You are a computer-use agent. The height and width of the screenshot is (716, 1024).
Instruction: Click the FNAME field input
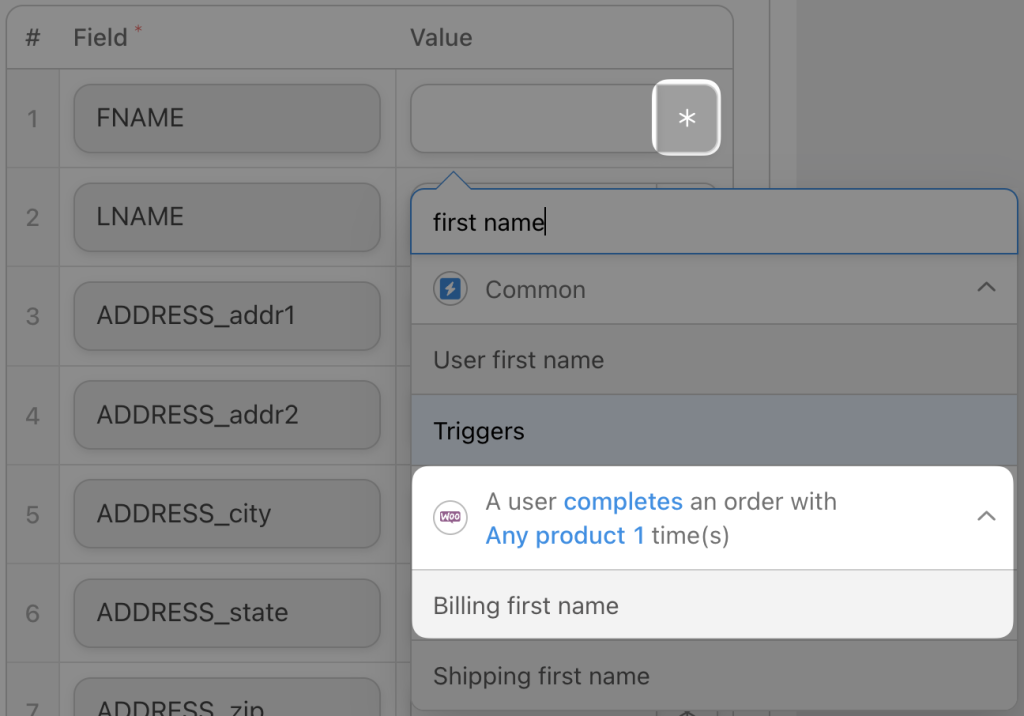(x=226, y=117)
